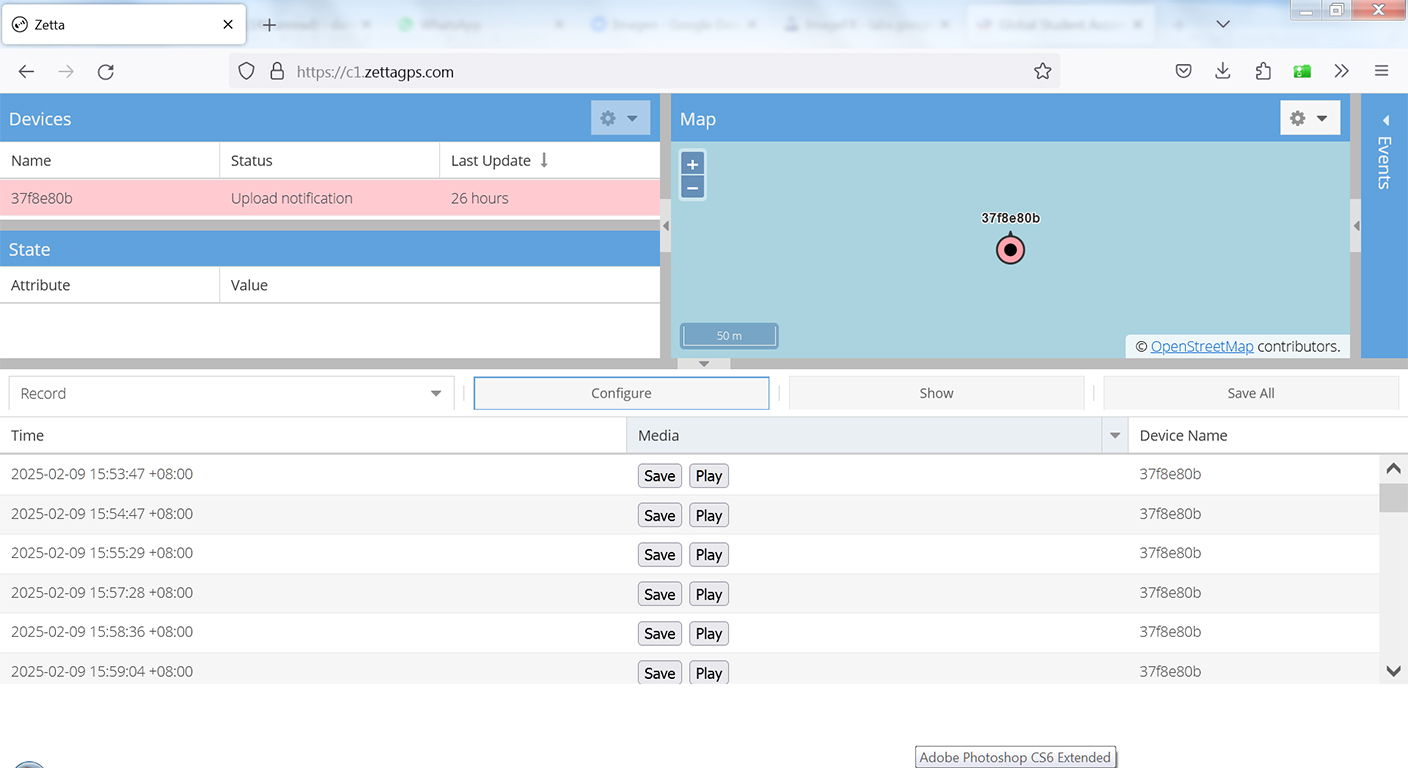Image resolution: width=1408 pixels, height=768 pixels.
Task: Click the Configure button
Action: (x=621, y=393)
